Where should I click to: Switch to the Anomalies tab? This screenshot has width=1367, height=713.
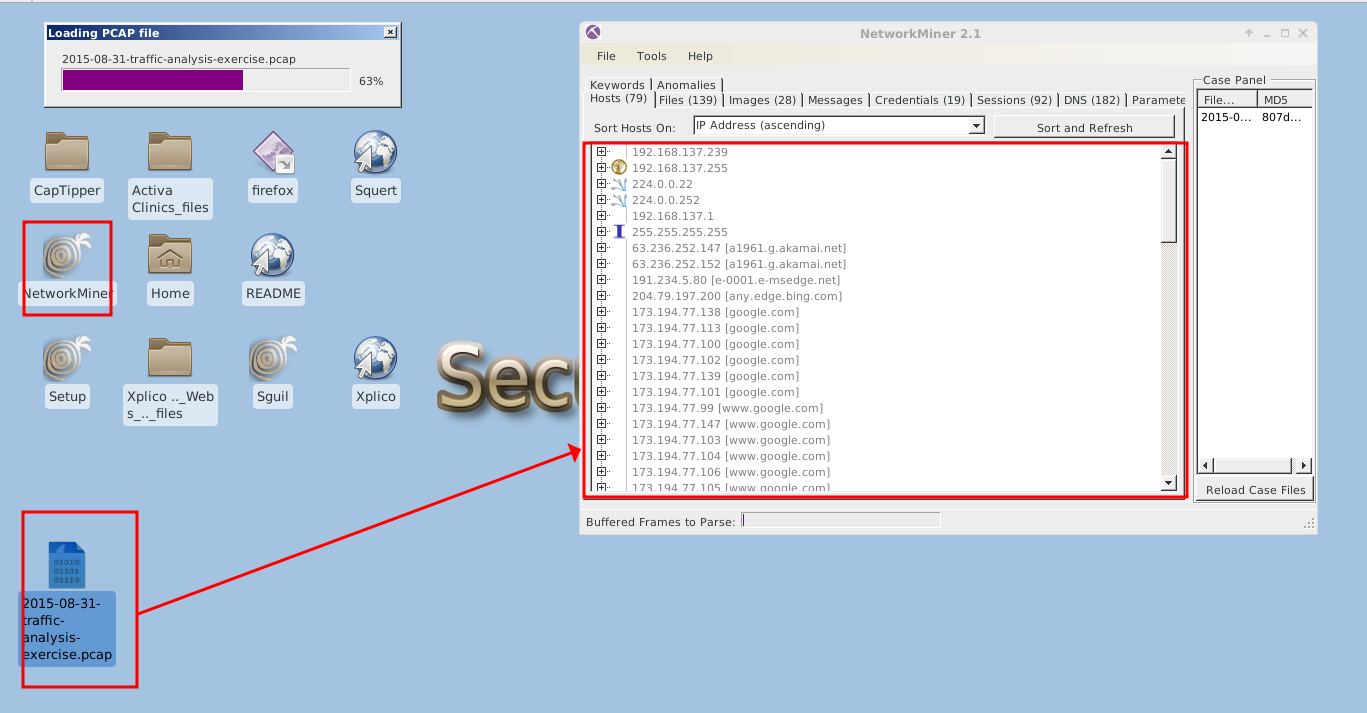pyautogui.click(x=686, y=85)
